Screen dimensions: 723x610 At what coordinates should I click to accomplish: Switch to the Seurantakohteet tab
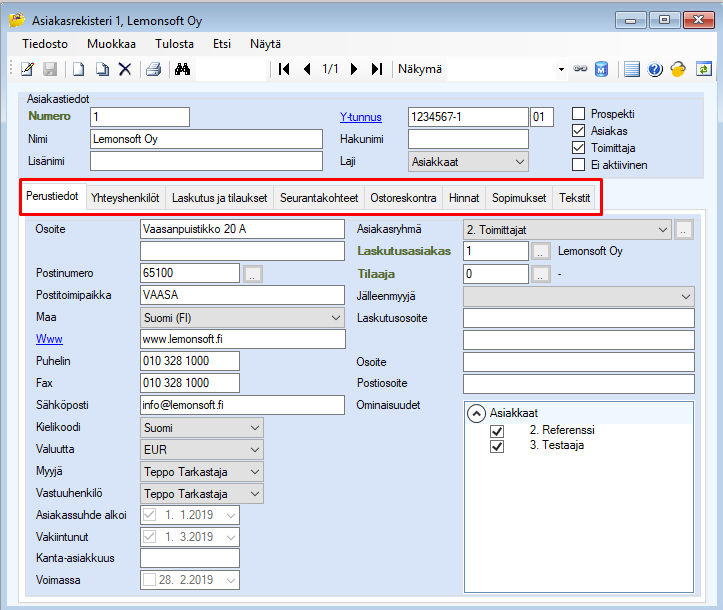(319, 198)
